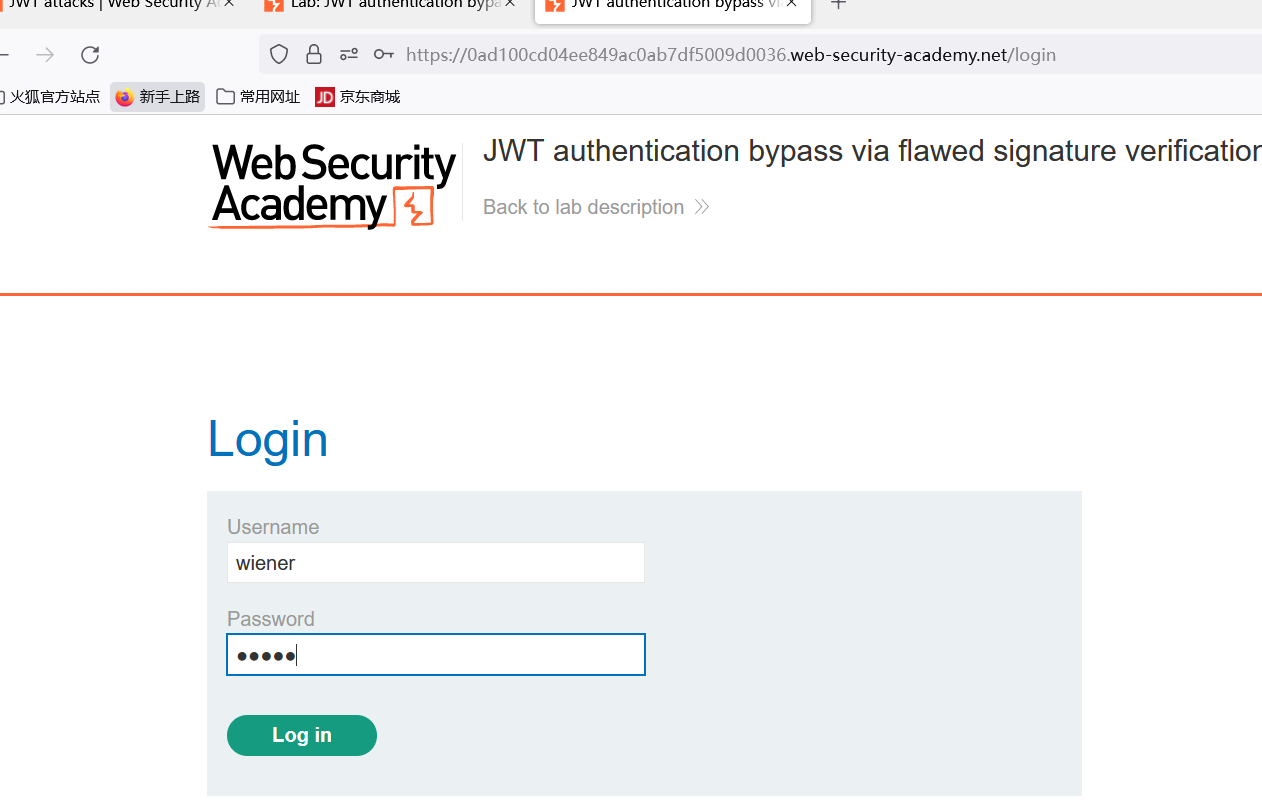The width and height of the screenshot is (1262, 806).
Task: Open the 新手上路 Firefox bookmark
Action: click(x=158, y=97)
